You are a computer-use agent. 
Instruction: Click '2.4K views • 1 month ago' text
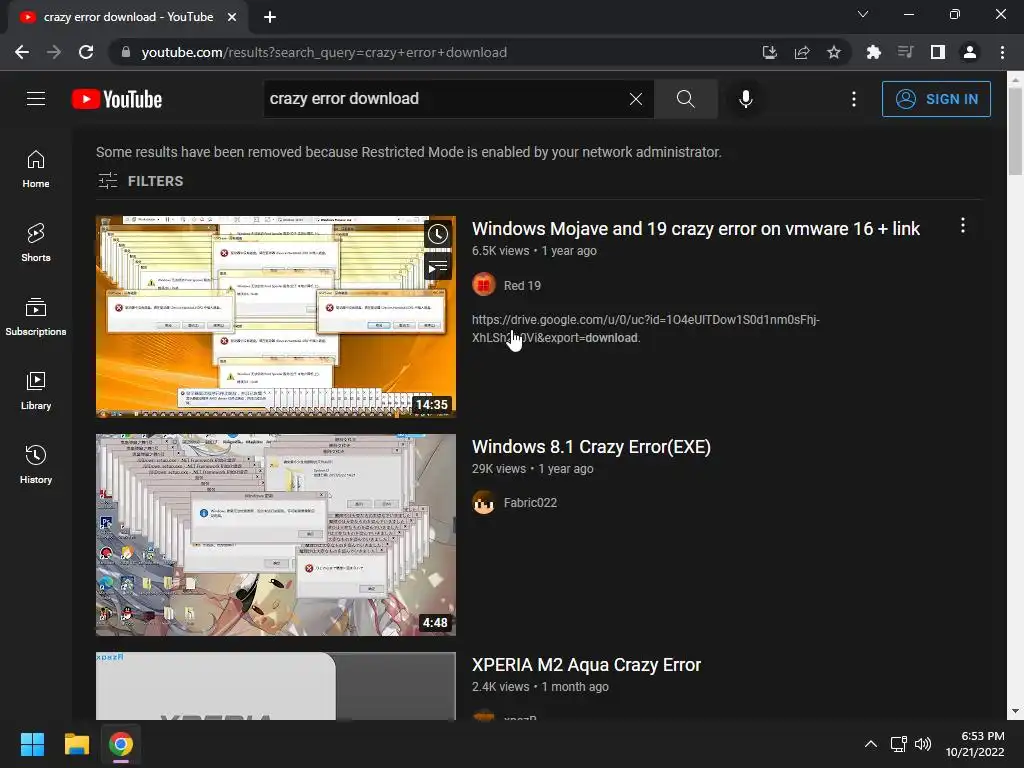click(540, 687)
